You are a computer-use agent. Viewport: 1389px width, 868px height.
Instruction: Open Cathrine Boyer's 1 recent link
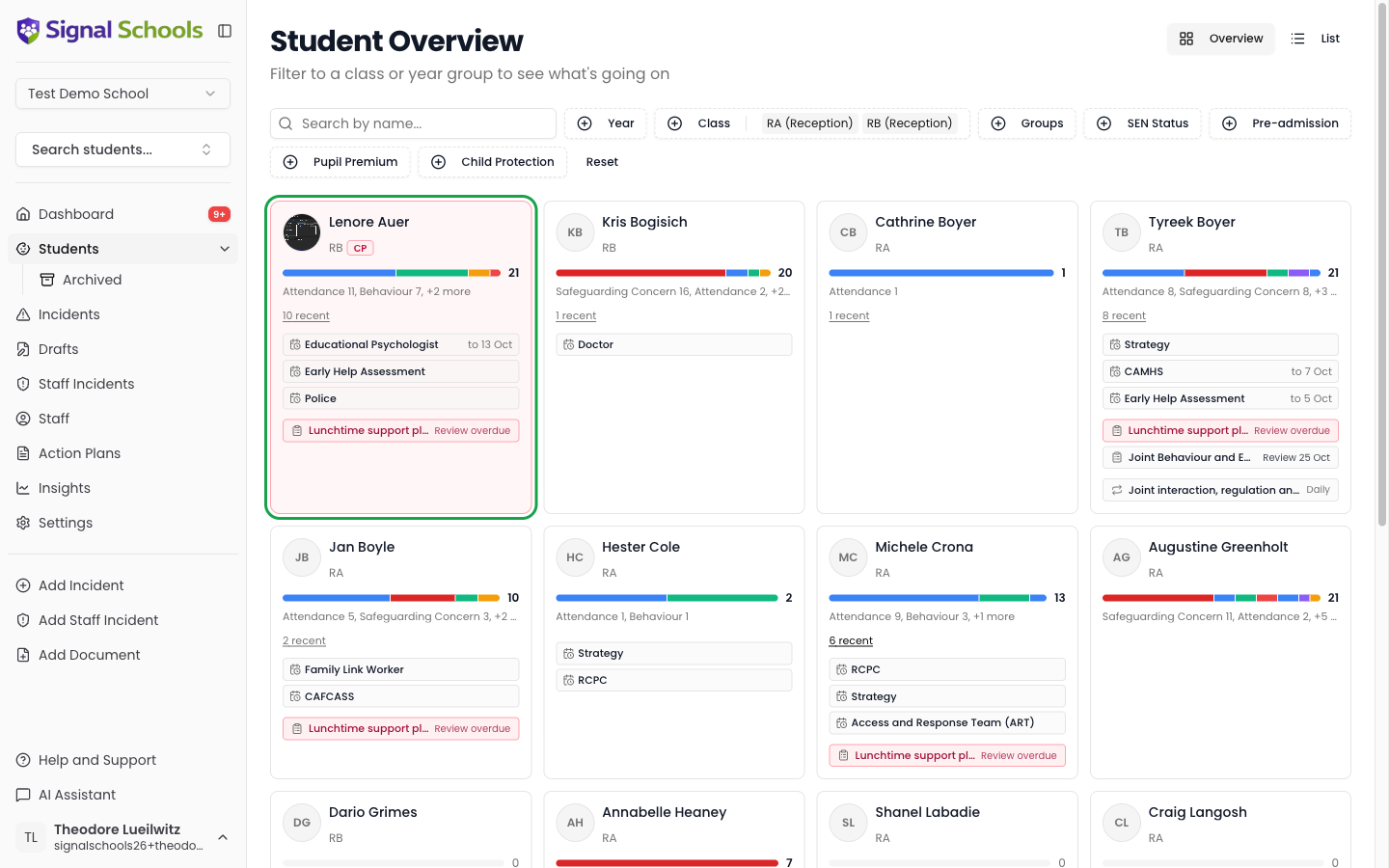(849, 315)
